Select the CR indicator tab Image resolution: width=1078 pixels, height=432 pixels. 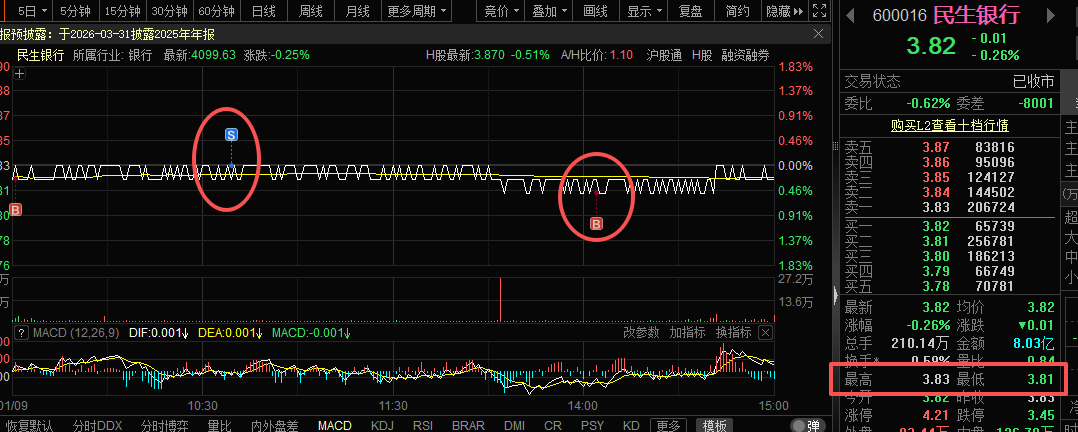(x=553, y=425)
